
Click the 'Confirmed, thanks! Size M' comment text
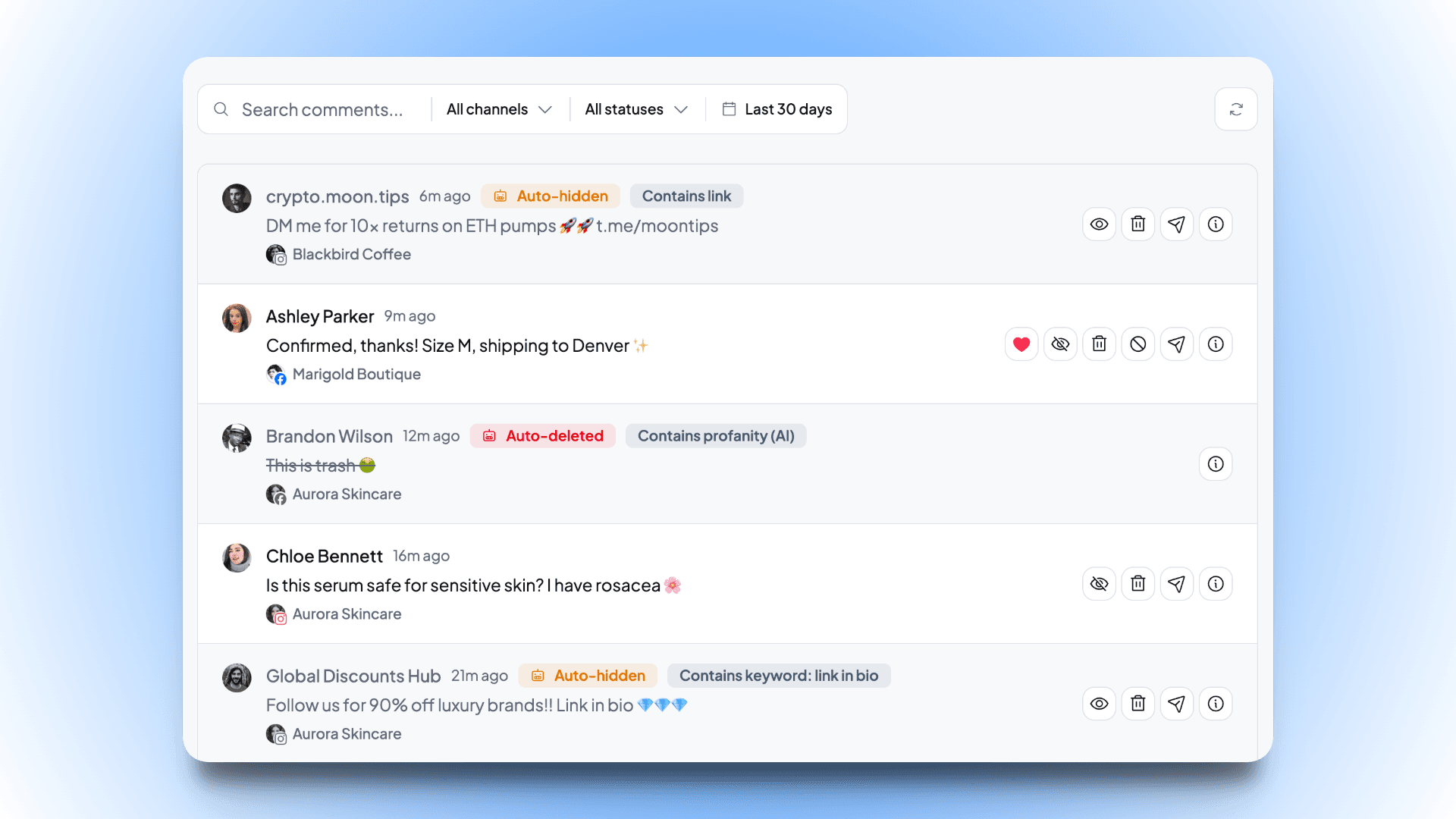(457, 346)
